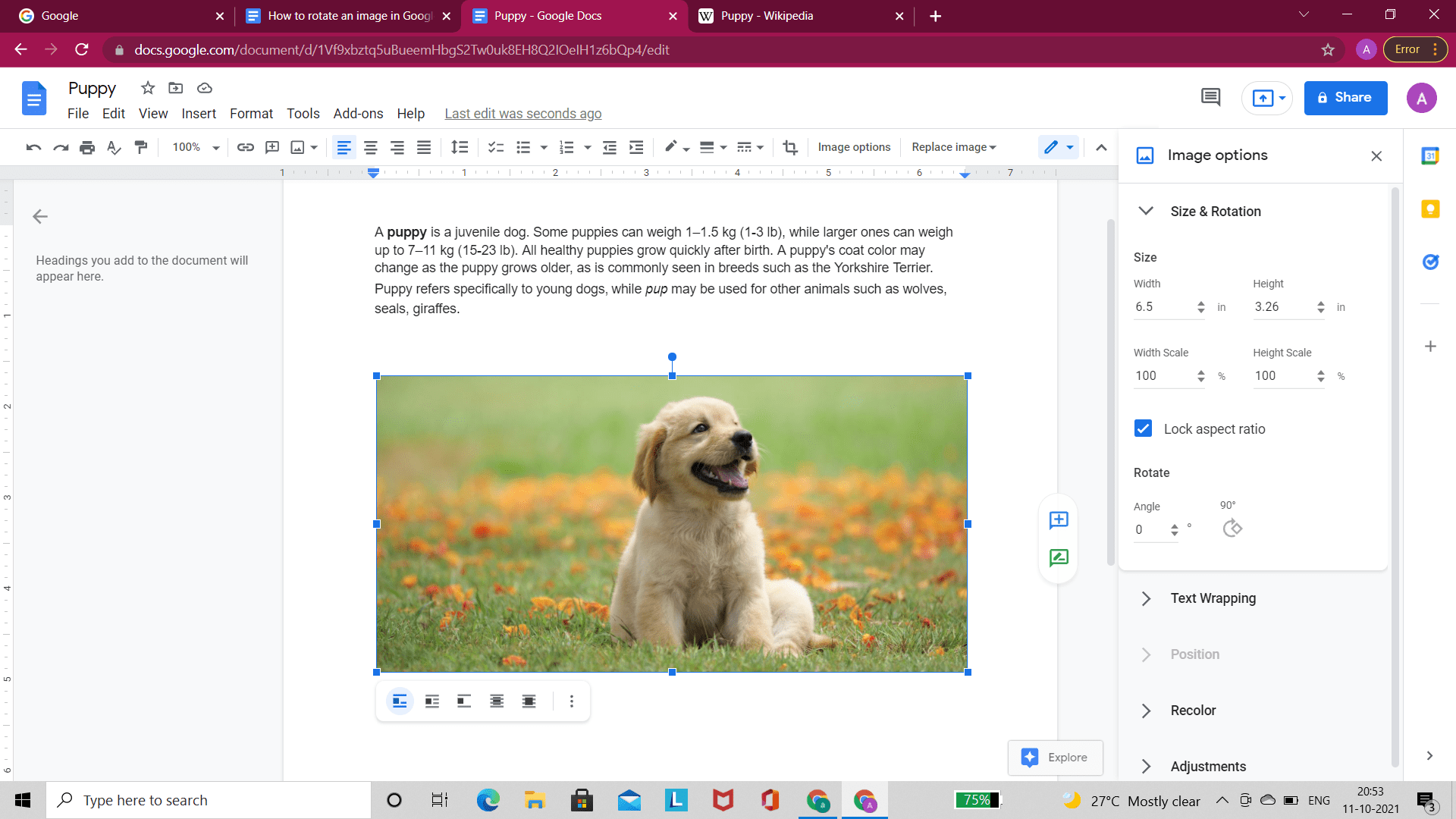Open the version history link
This screenshot has height=819, width=1456.
(522, 114)
